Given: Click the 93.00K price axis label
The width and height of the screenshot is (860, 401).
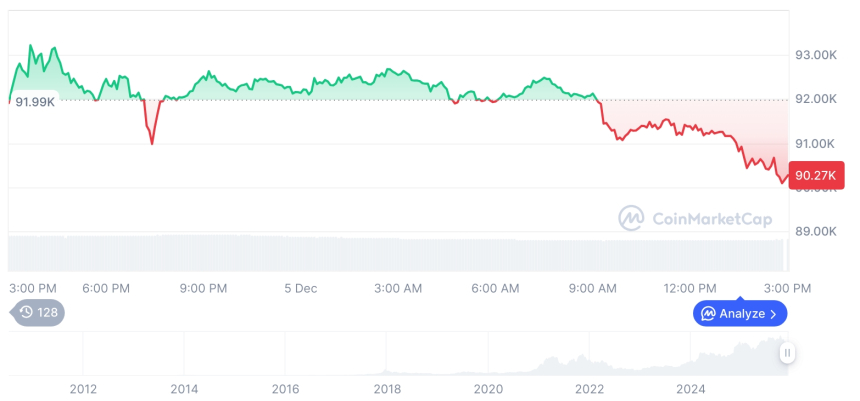Looking at the screenshot, I should (815, 54).
